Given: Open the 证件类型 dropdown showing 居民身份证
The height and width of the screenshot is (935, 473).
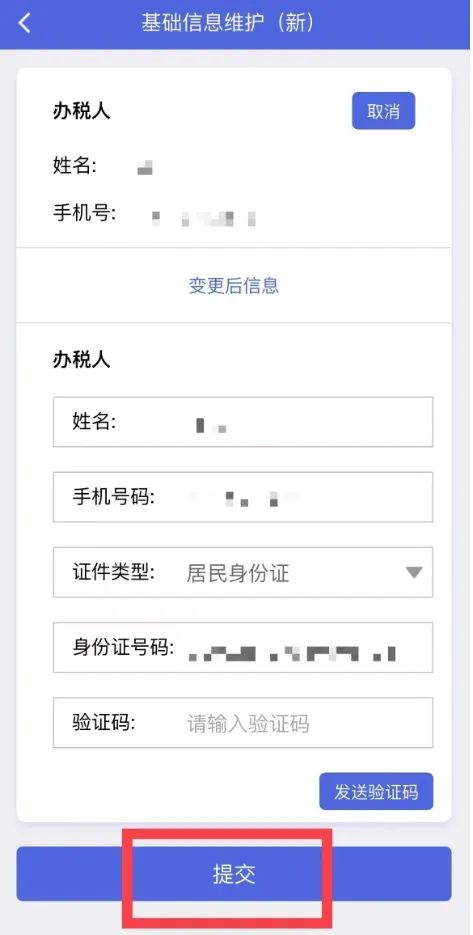Looking at the screenshot, I should (x=243, y=572).
